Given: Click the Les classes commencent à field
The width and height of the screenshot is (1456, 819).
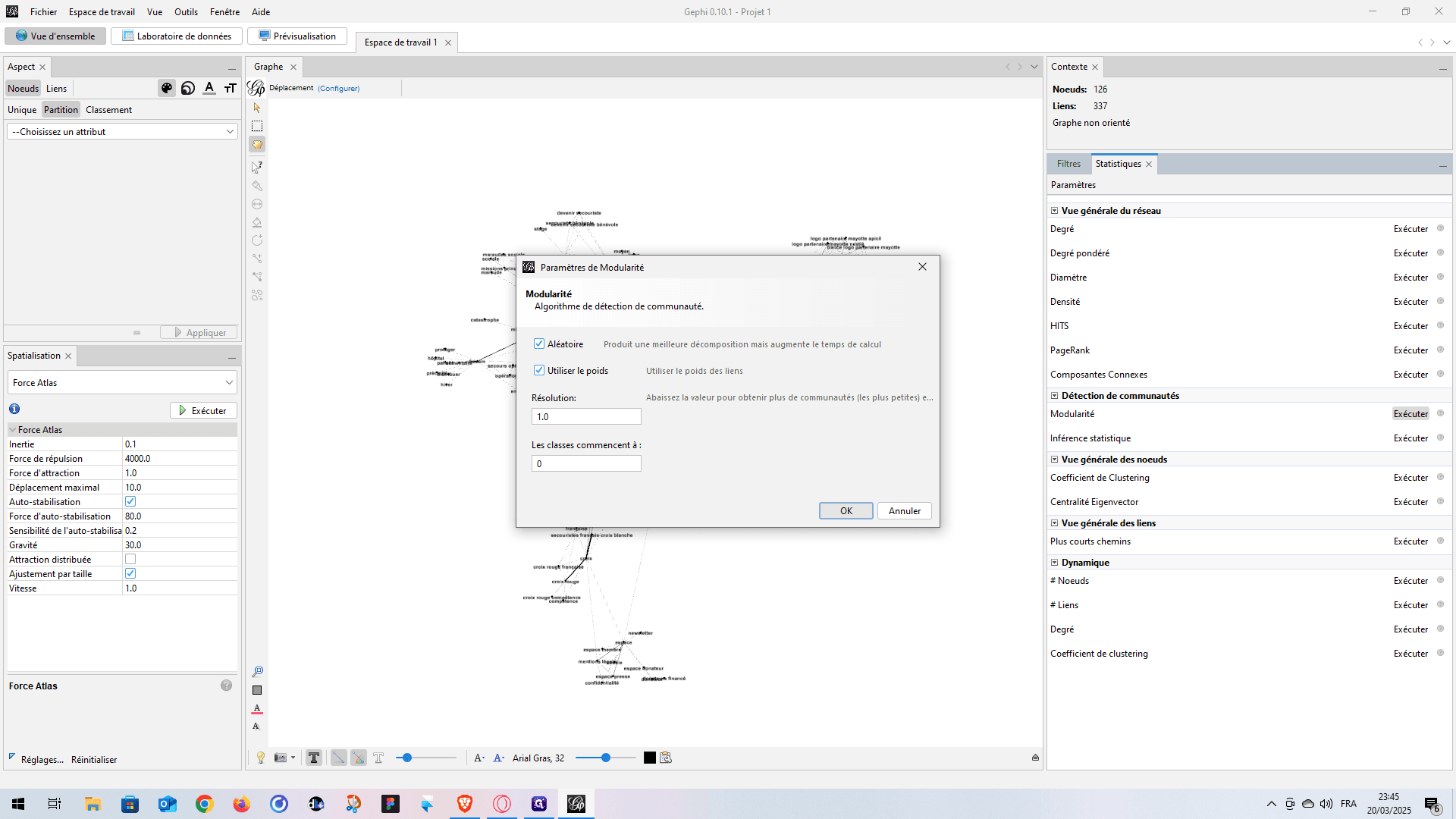Looking at the screenshot, I should click(586, 463).
